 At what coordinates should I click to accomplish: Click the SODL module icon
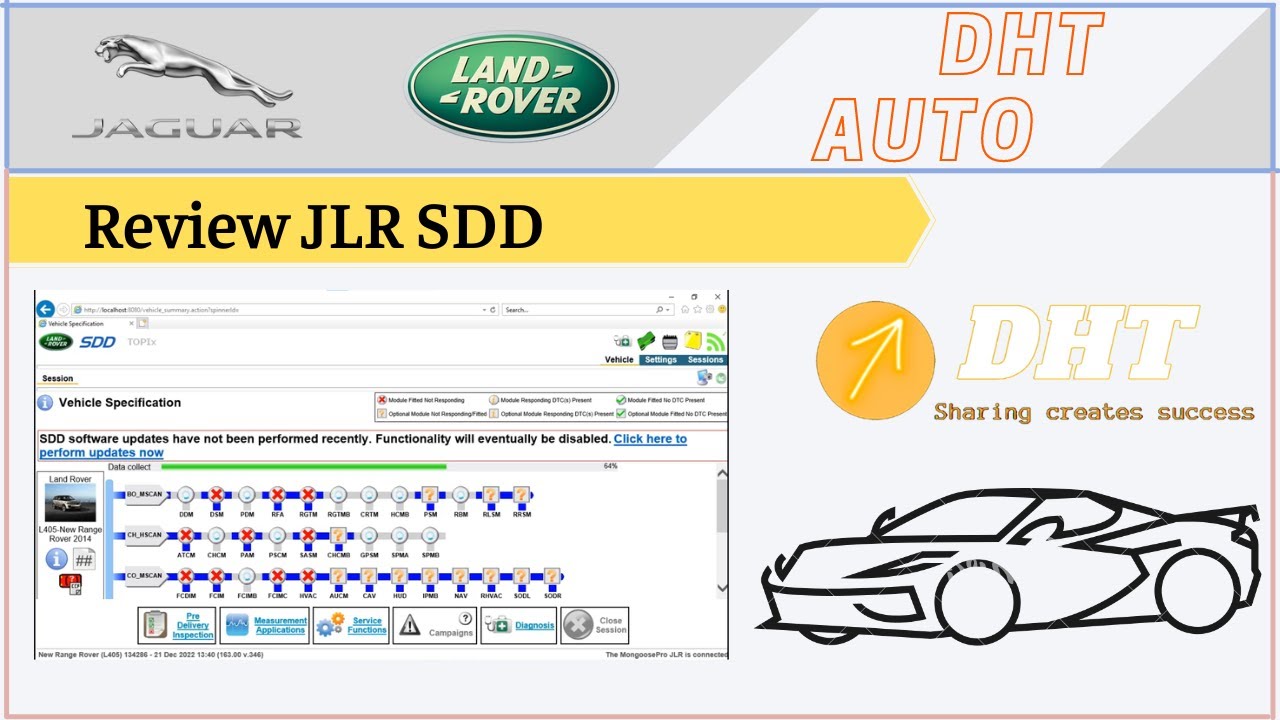pos(521,576)
